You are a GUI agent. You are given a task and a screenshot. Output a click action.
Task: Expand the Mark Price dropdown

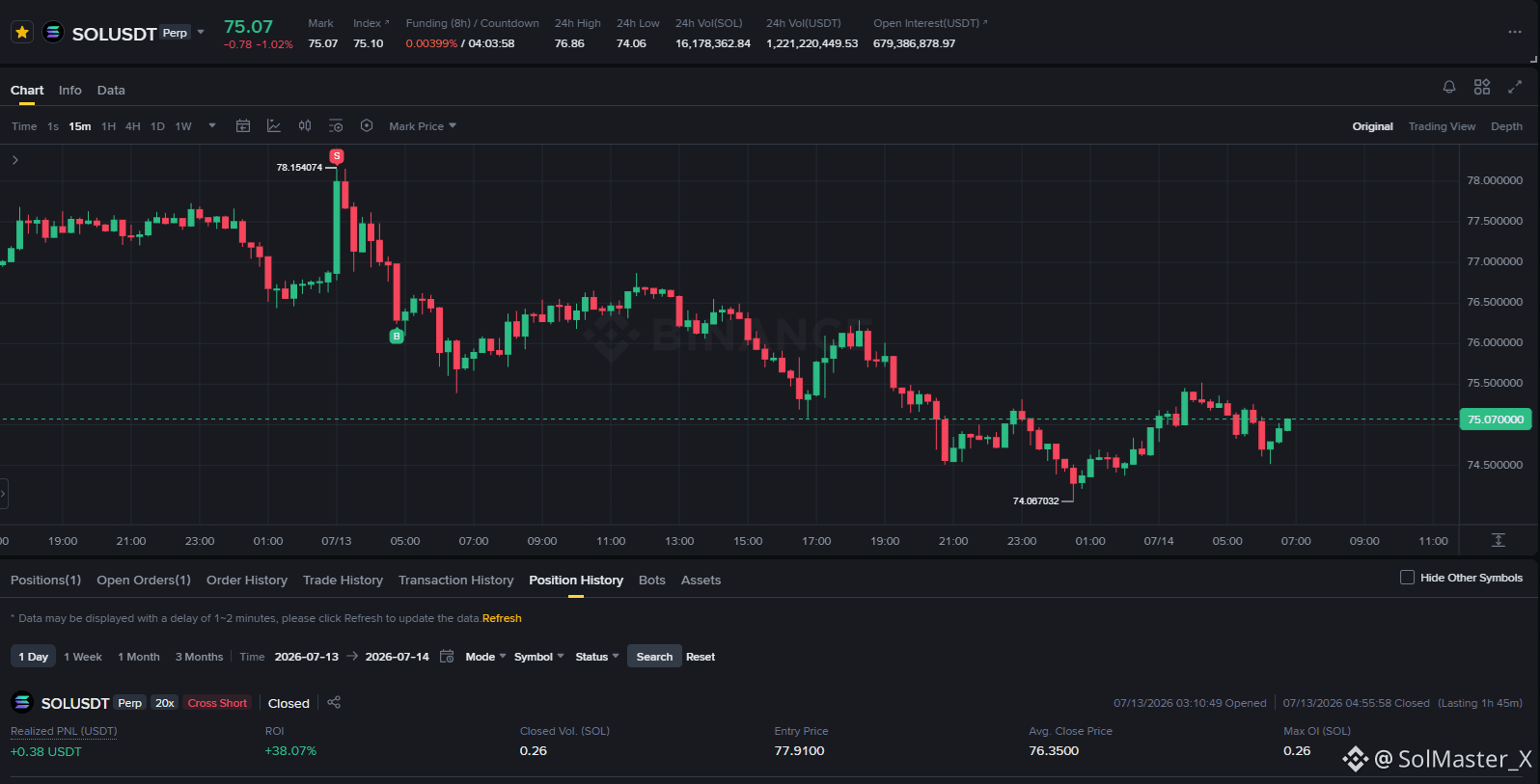pos(423,126)
